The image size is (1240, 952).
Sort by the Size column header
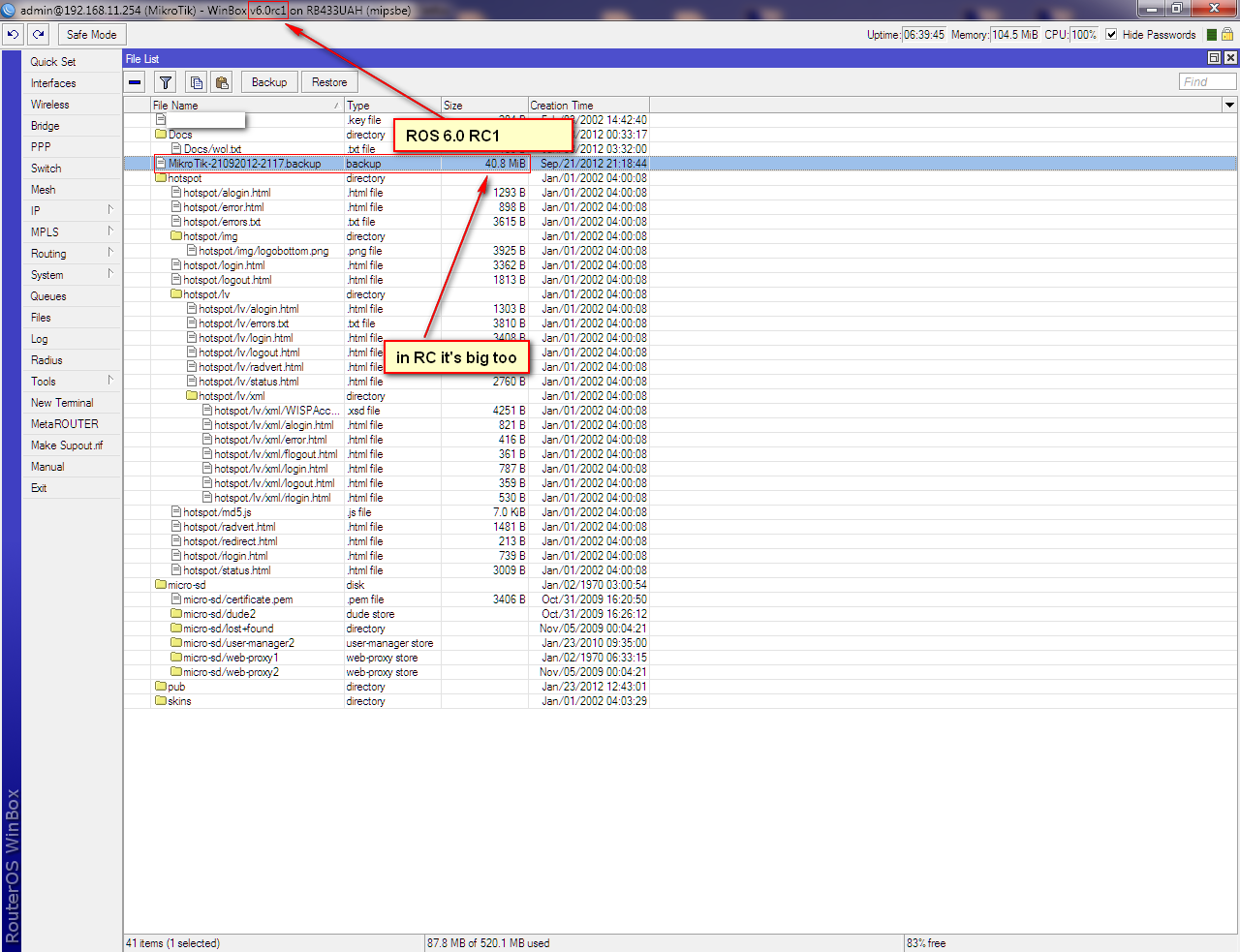(484, 105)
